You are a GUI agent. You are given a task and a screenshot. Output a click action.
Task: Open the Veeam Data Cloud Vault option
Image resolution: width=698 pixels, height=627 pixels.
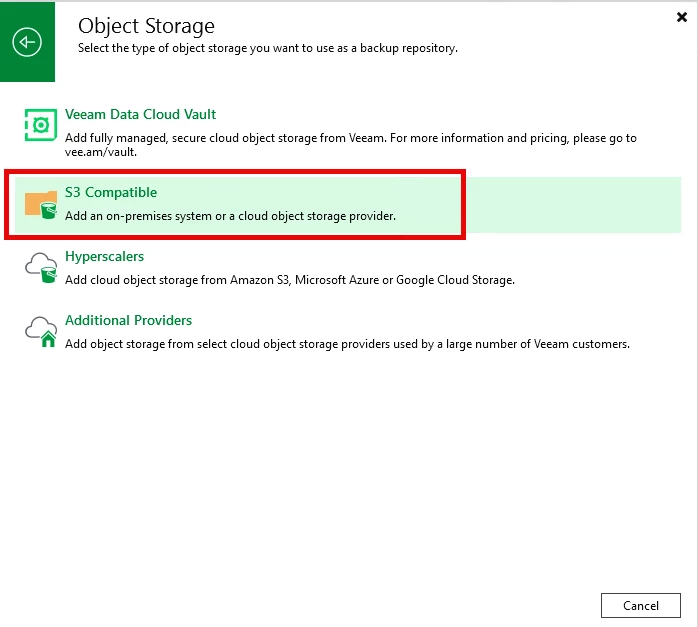[x=140, y=114]
